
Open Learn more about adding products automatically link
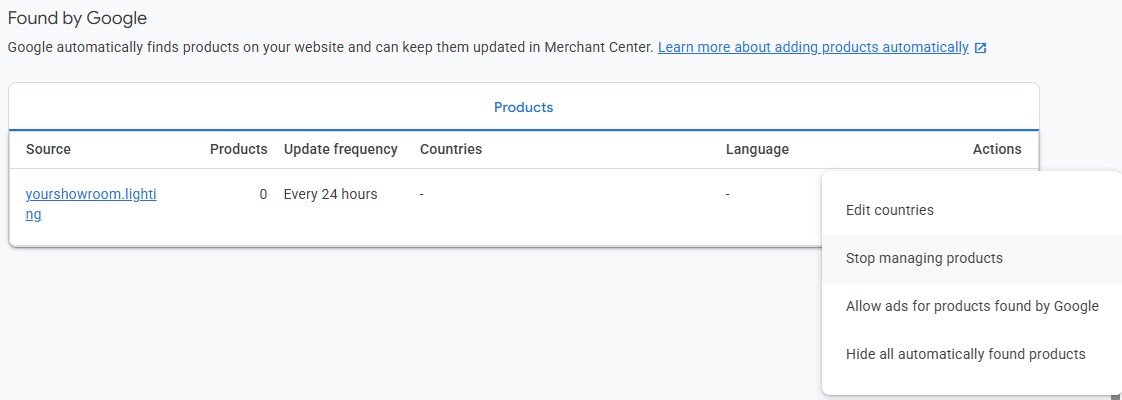813,47
